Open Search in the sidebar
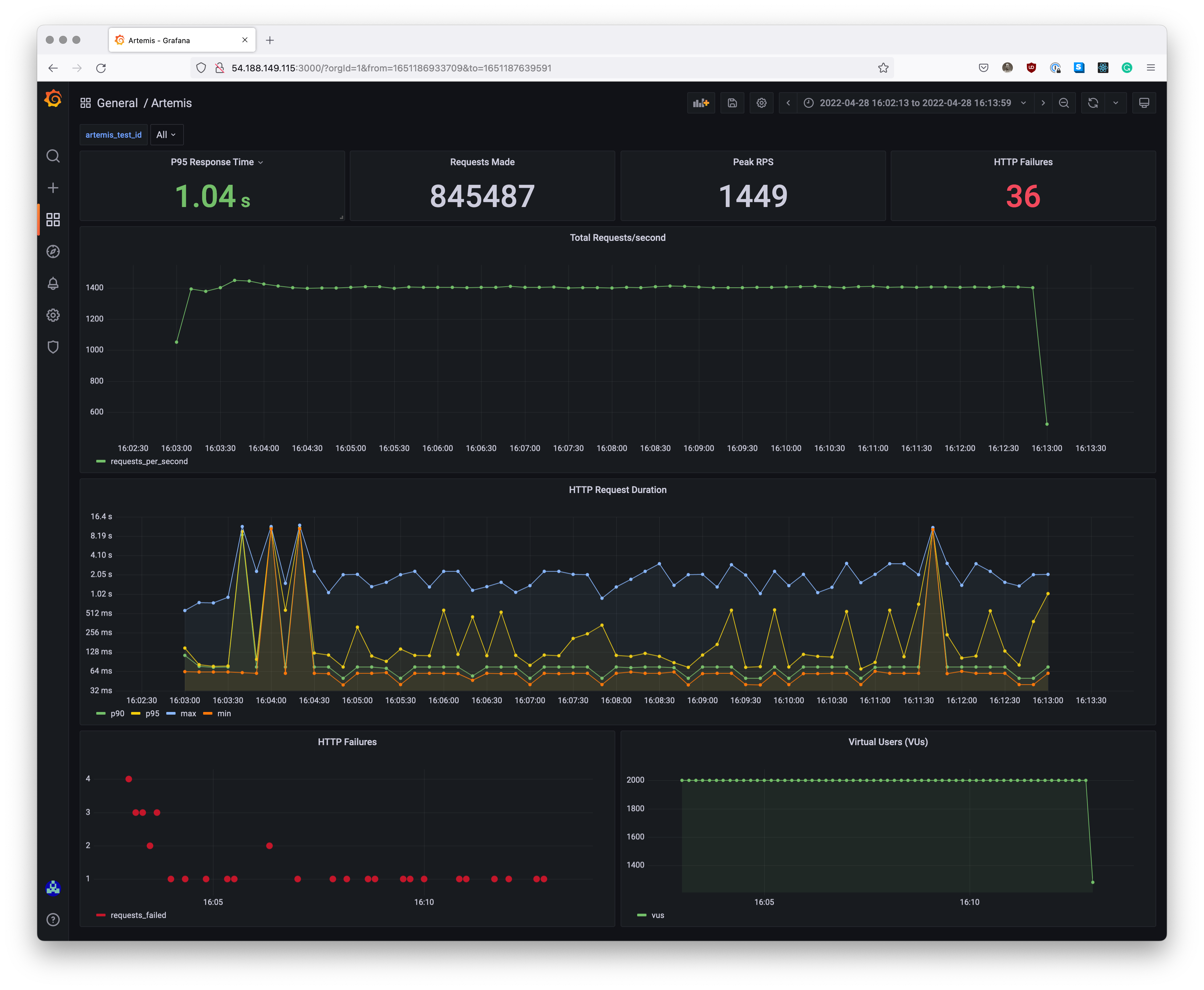 pos(53,156)
